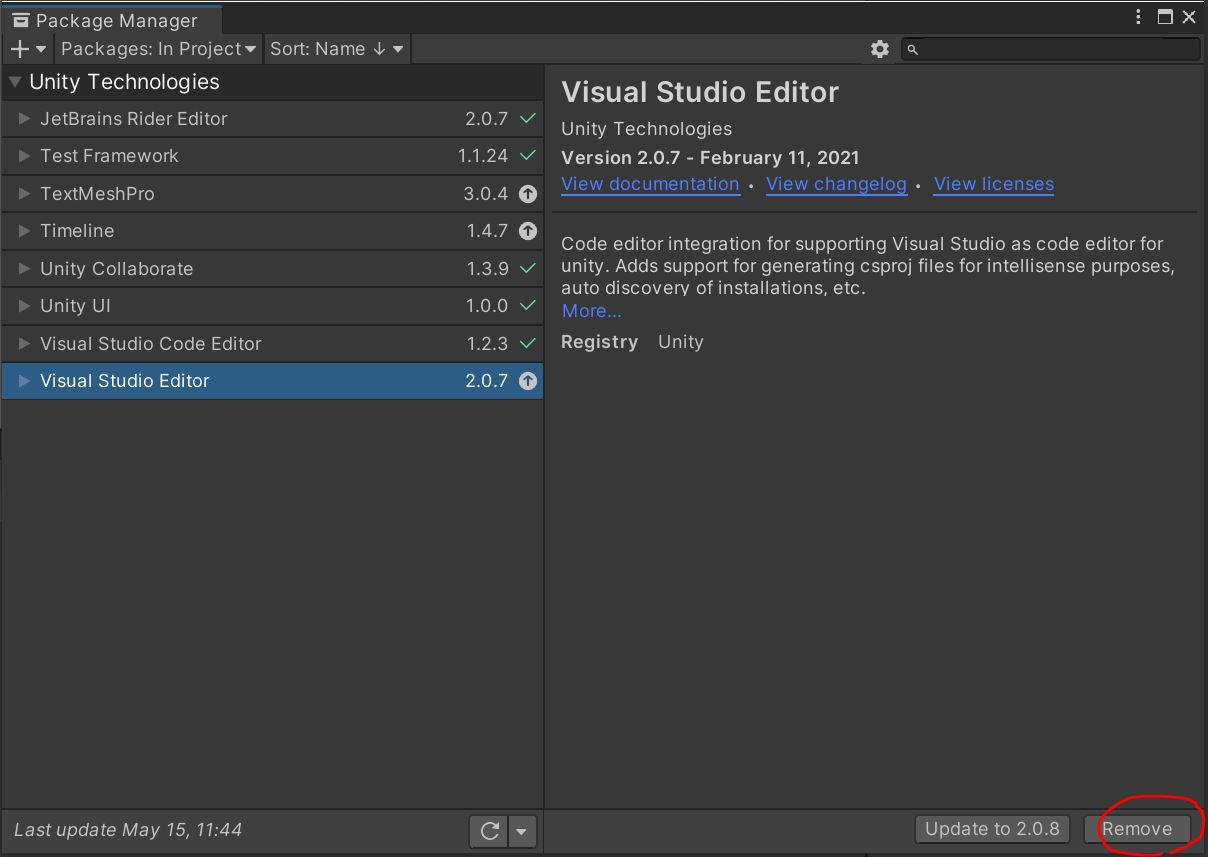The width and height of the screenshot is (1208, 857).
Task: Click green checkmark for Unity UI
Action: (x=528, y=306)
